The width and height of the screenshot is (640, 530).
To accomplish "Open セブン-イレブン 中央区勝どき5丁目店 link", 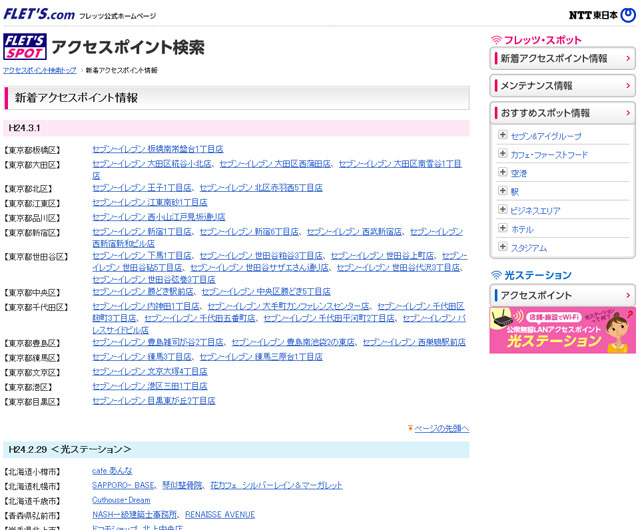I will pyautogui.click(x=266, y=292).
